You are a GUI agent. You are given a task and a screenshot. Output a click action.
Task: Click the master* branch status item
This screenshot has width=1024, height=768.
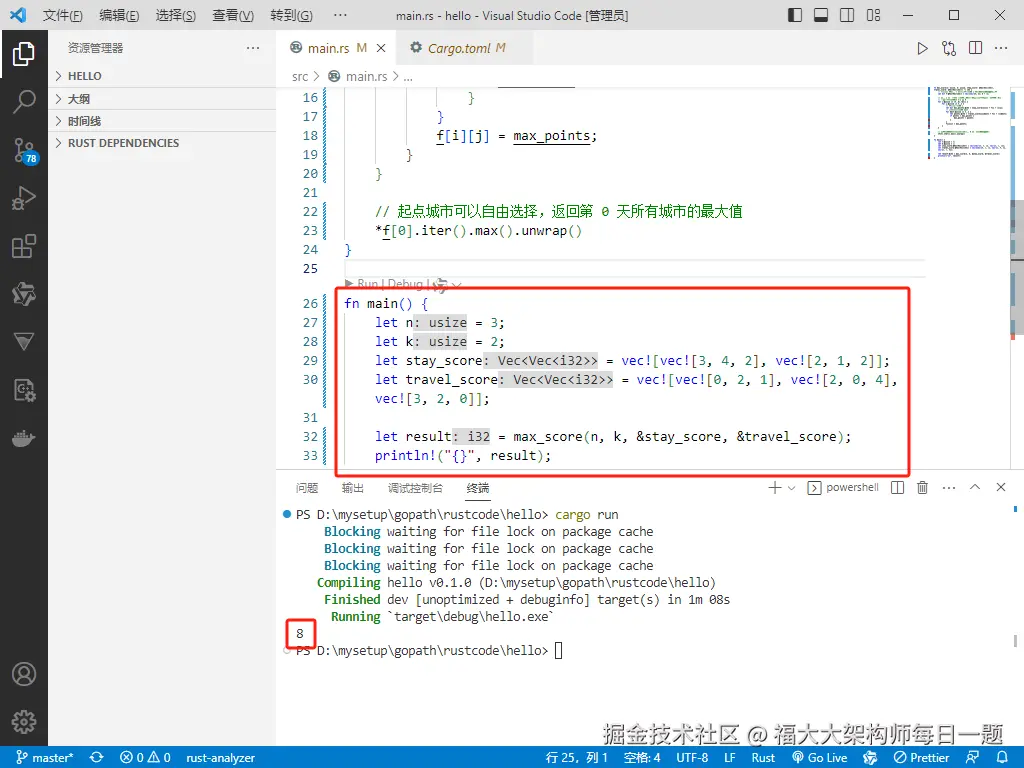point(45,758)
